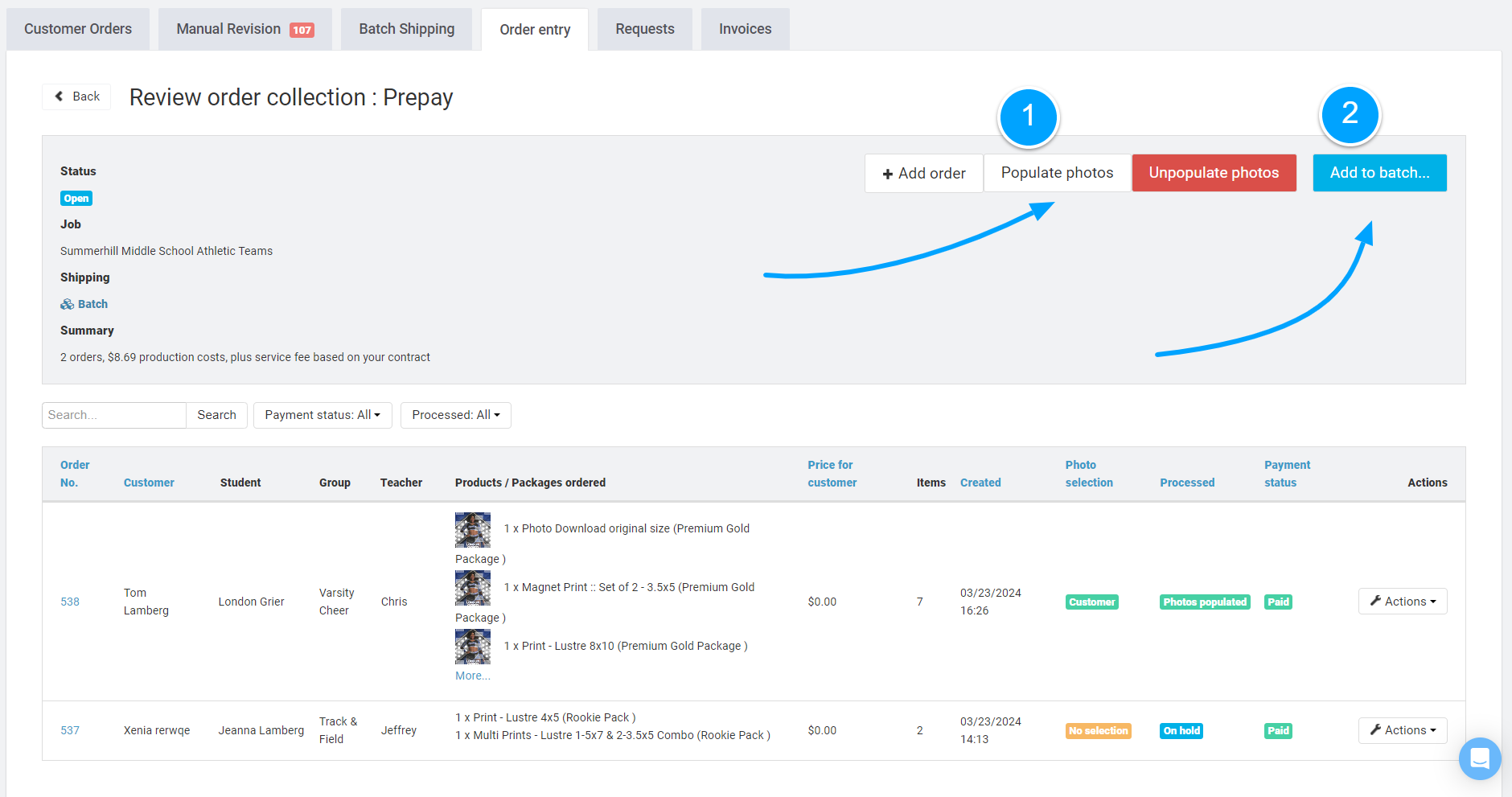Click Paid badge for order 538
Viewport: 1512px width, 797px height.
(x=1278, y=602)
